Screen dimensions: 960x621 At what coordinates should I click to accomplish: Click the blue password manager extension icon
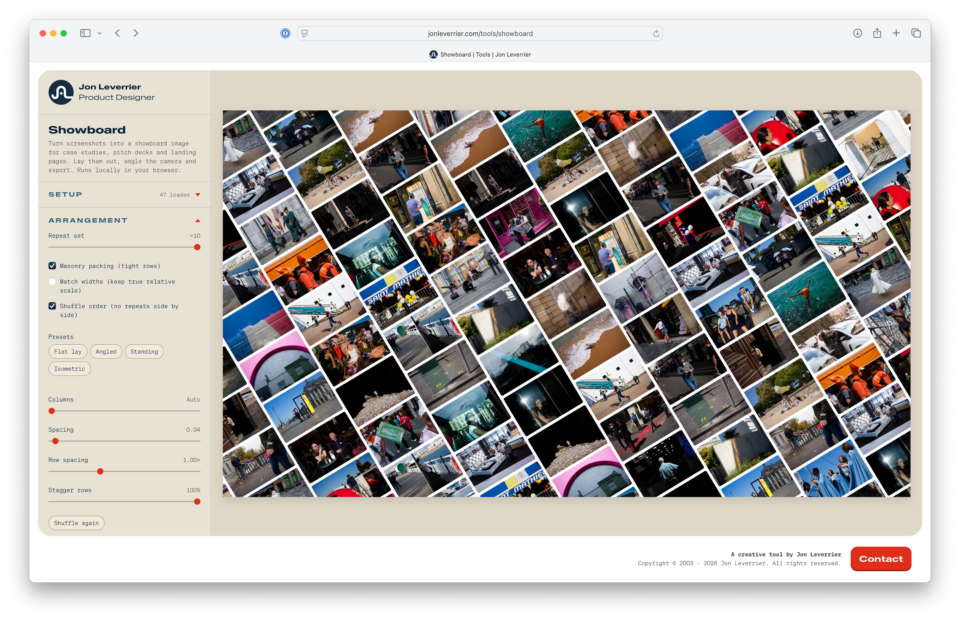tap(285, 34)
